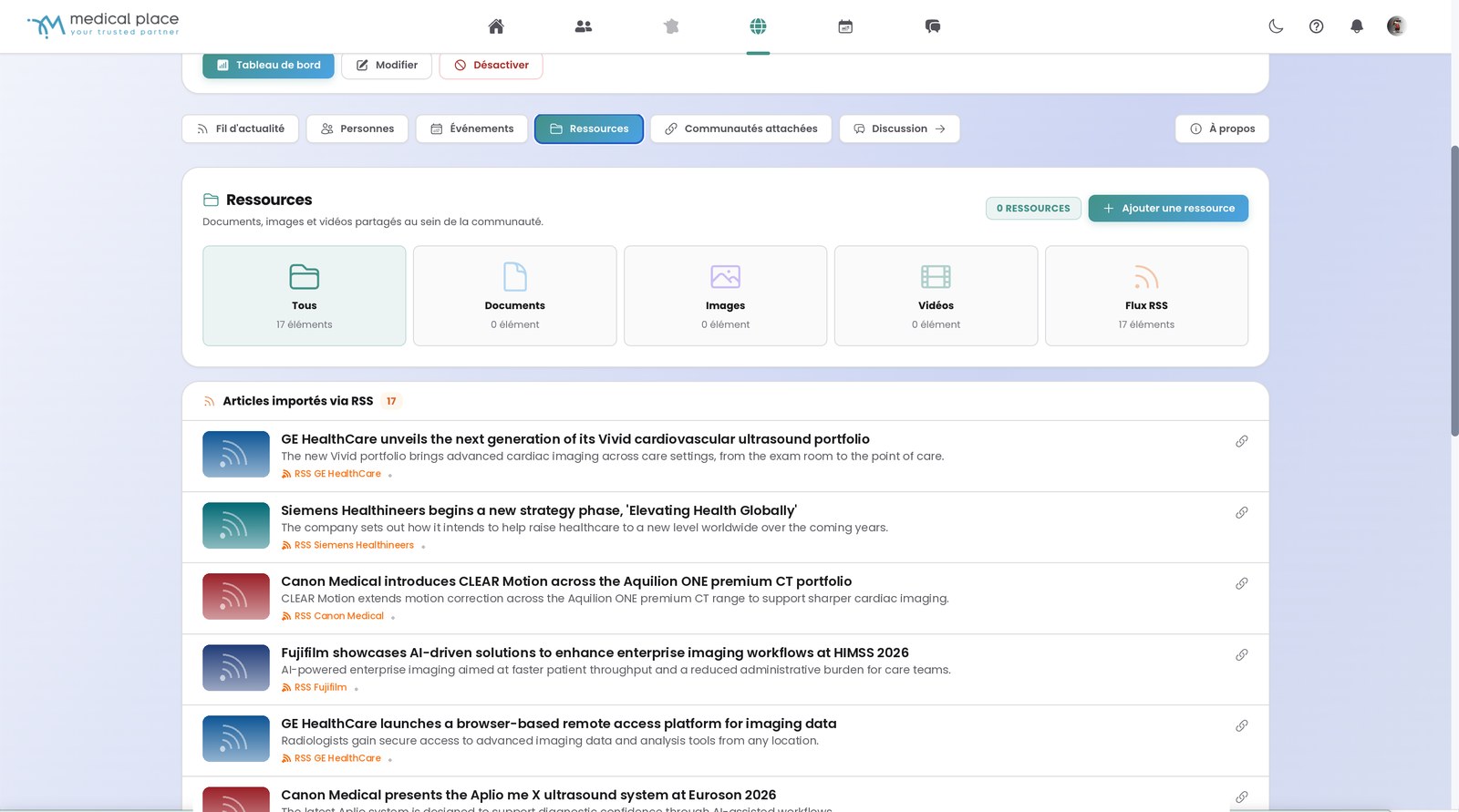Click link icon for Canon Aplio article
The width and height of the screenshot is (1459, 812).
tap(1241, 797)
